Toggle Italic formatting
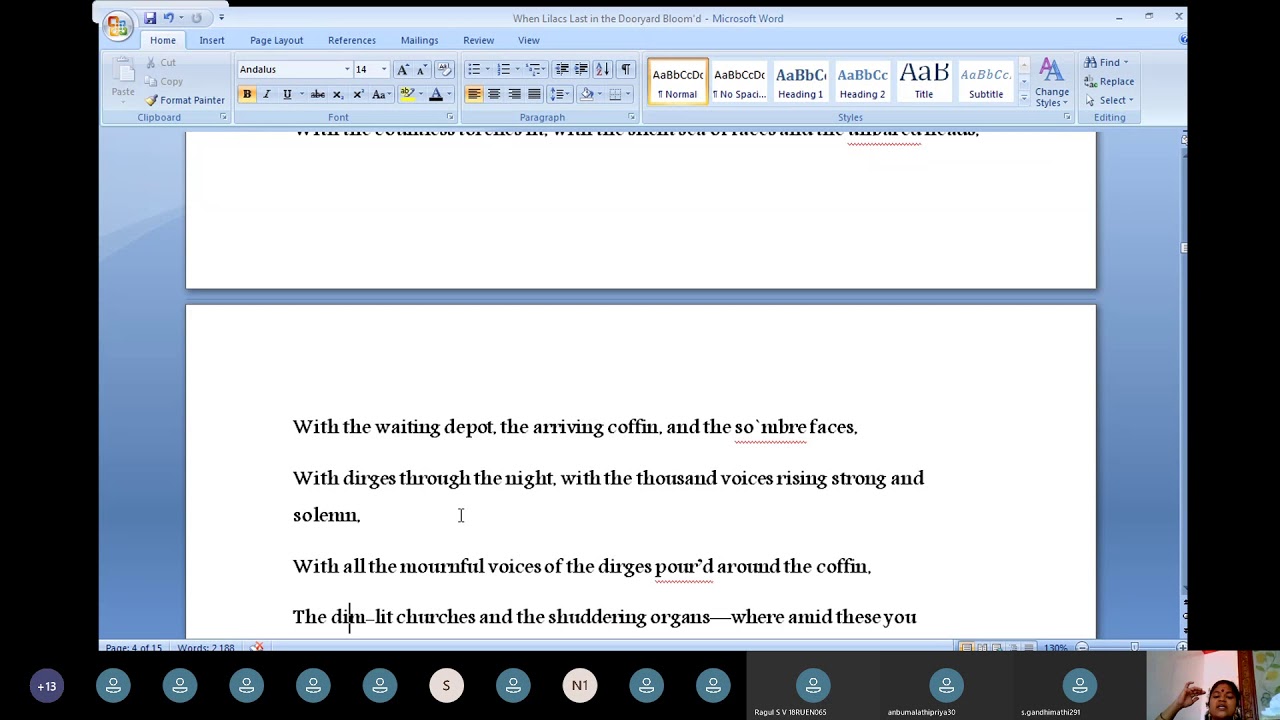Viewport: 1280px width, 720px height. tap(266, 94)
